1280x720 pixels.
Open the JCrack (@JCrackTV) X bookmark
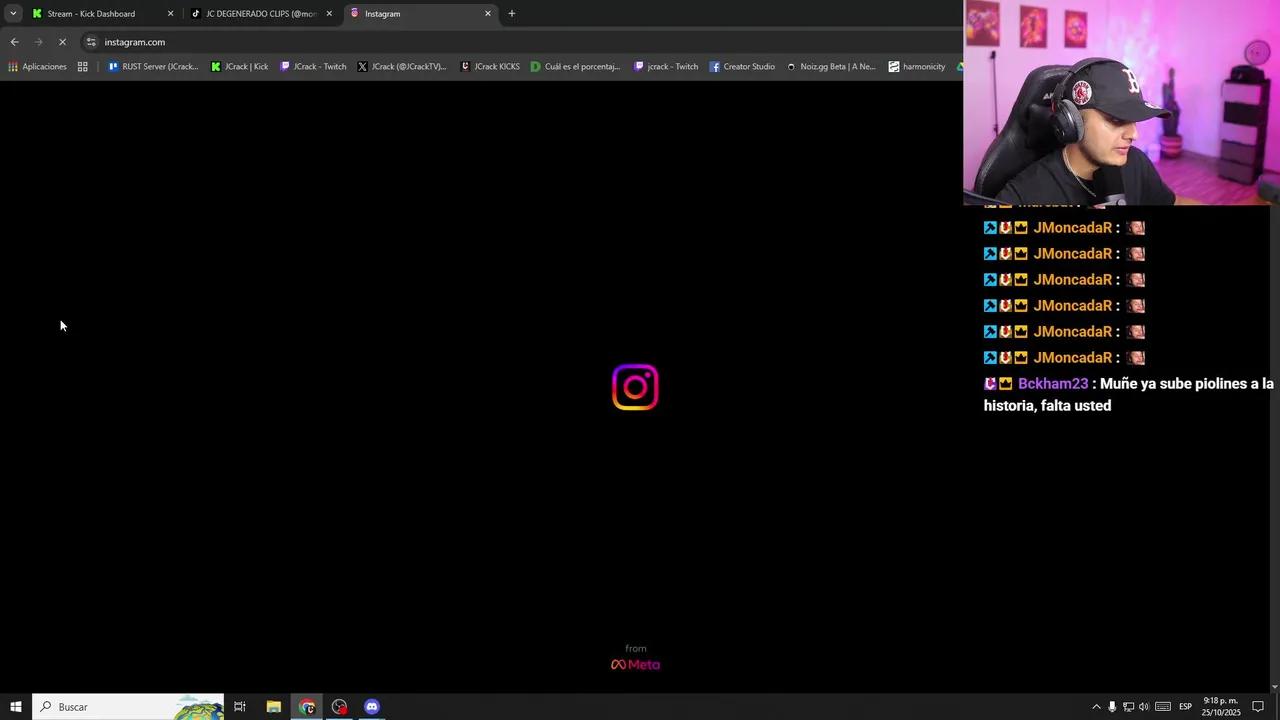pos(402,67)
